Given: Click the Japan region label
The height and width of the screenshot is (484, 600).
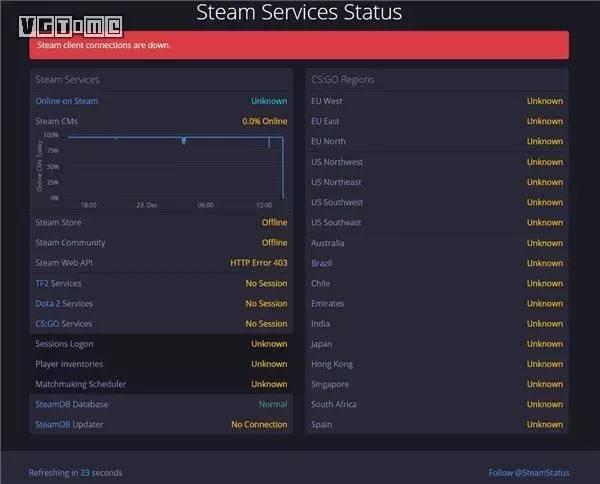Looking at the screenshot, I should coord(321,344).
